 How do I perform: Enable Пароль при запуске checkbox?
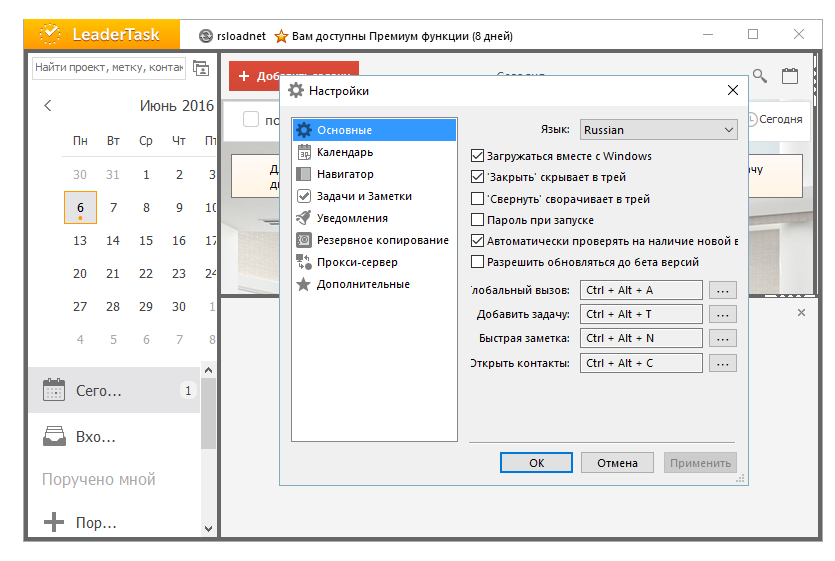(478, 219)
